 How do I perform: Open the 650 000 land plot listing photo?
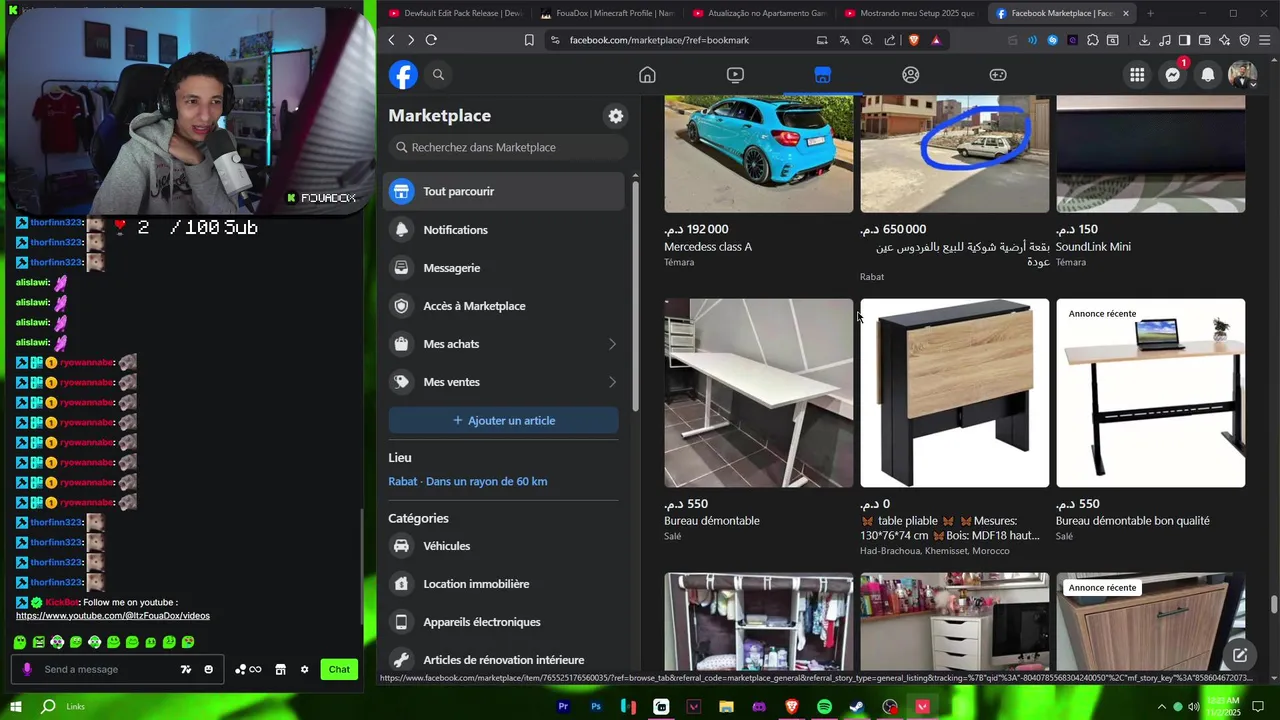pos(954,154)
